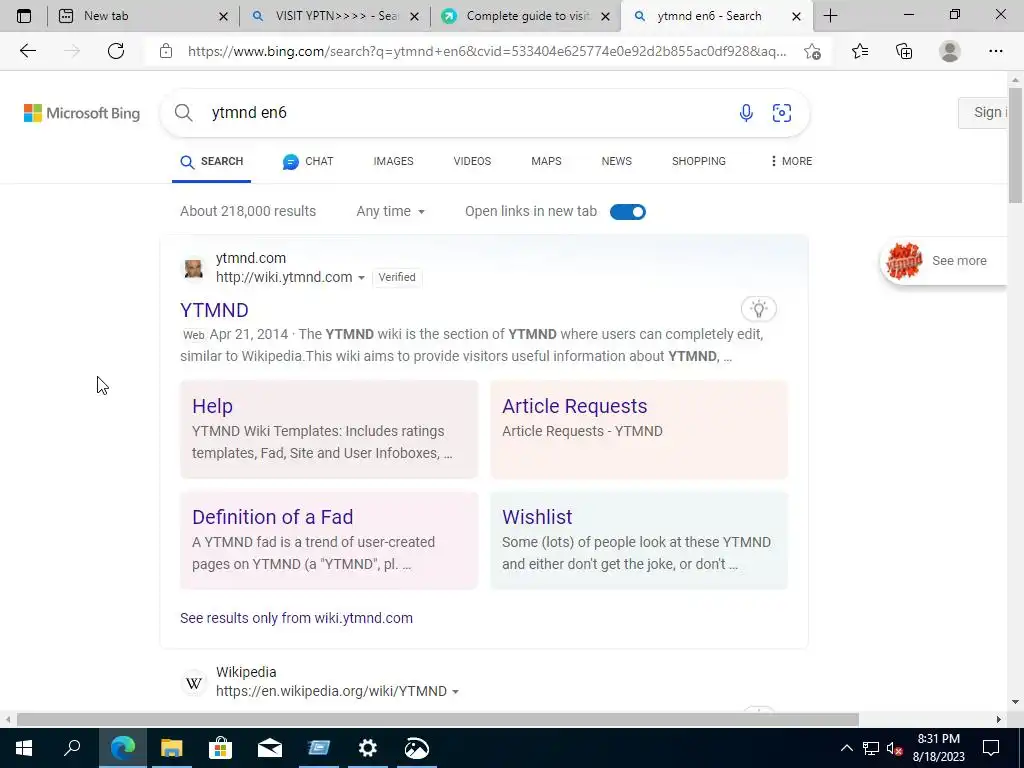Expand the en.wikipedia.org URL dropdown arrow
Viewport: 1024px width, 768px height.
(x=455, y=692)
